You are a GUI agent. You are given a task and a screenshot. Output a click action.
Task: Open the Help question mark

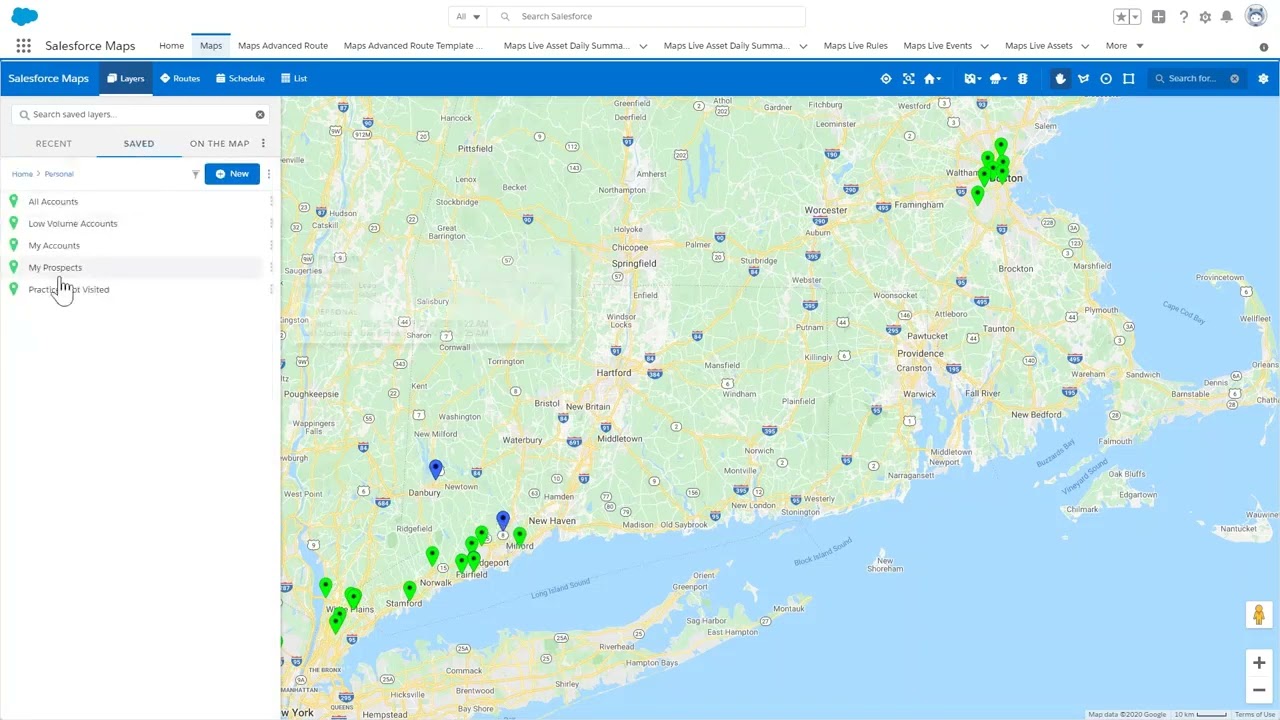1183,17
